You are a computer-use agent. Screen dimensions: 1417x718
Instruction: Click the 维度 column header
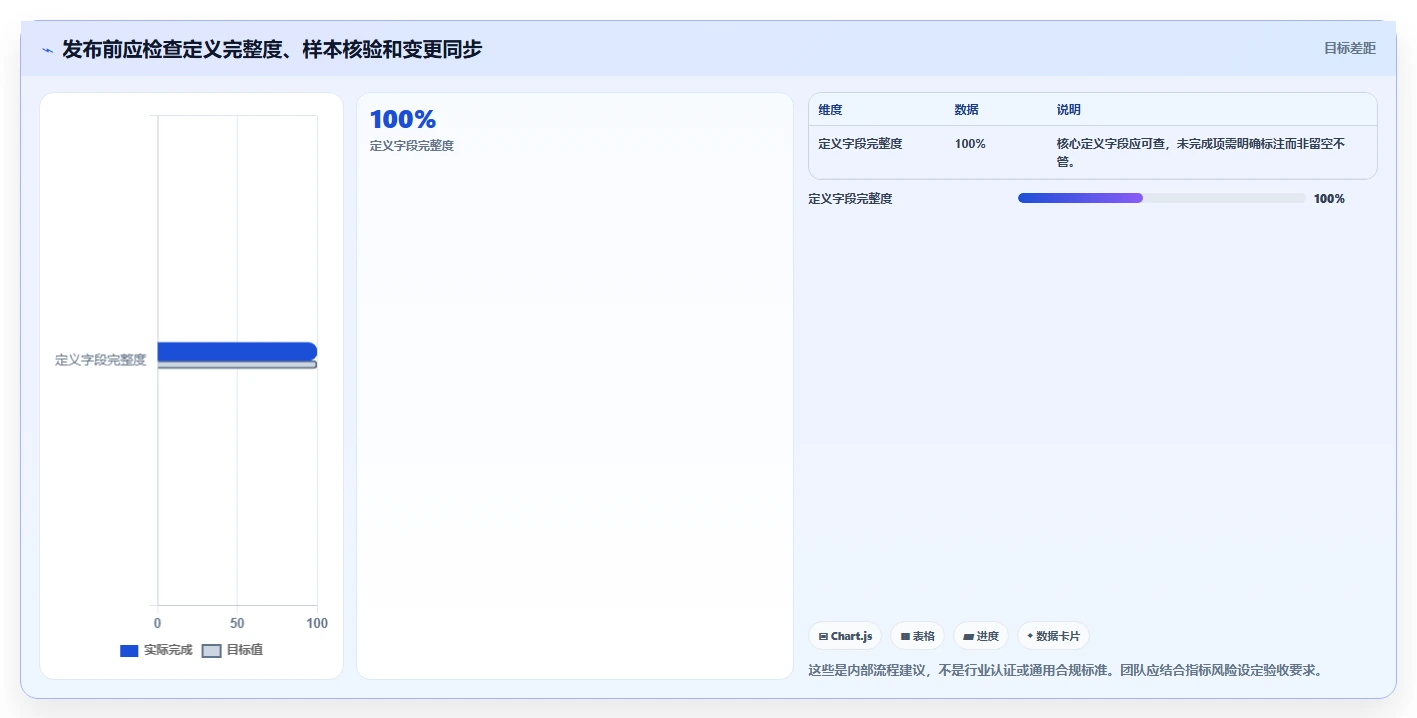pos(830,110)
